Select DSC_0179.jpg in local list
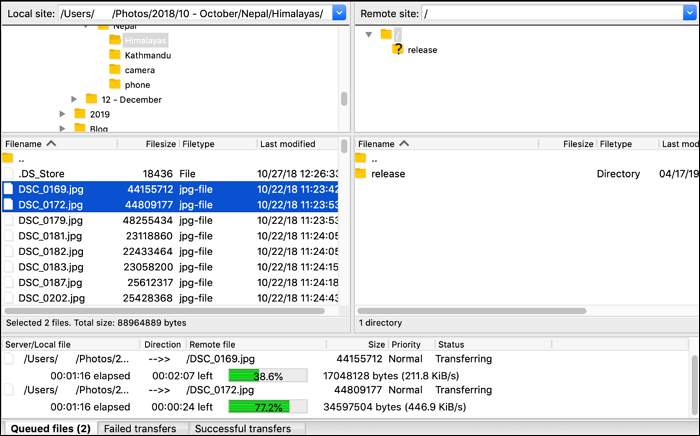The image size is (700, 436). (170, 220)
